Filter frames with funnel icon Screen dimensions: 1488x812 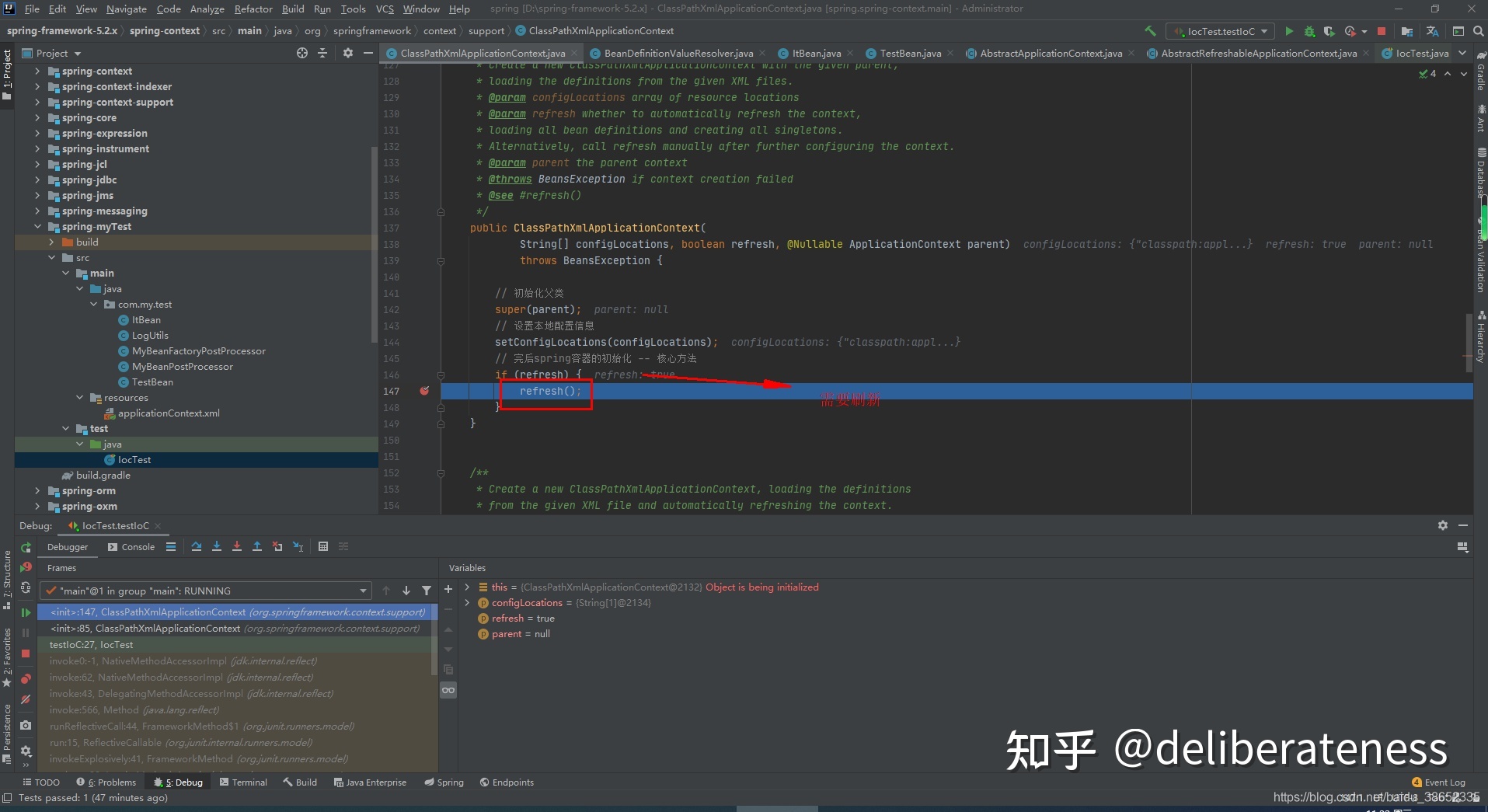(x=427, y=591)
